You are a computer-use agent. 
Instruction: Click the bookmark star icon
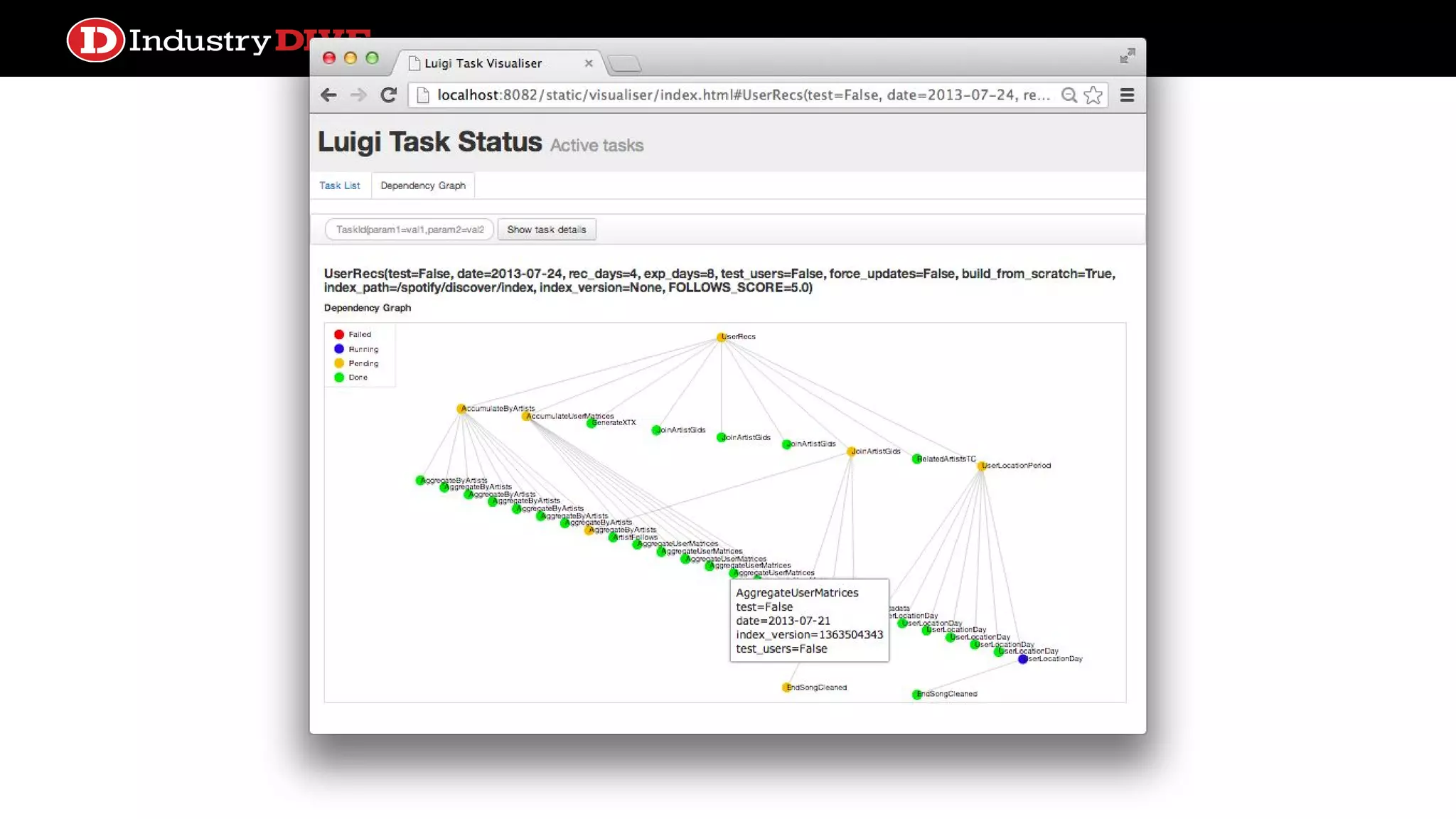click(x=1093, y=95)
